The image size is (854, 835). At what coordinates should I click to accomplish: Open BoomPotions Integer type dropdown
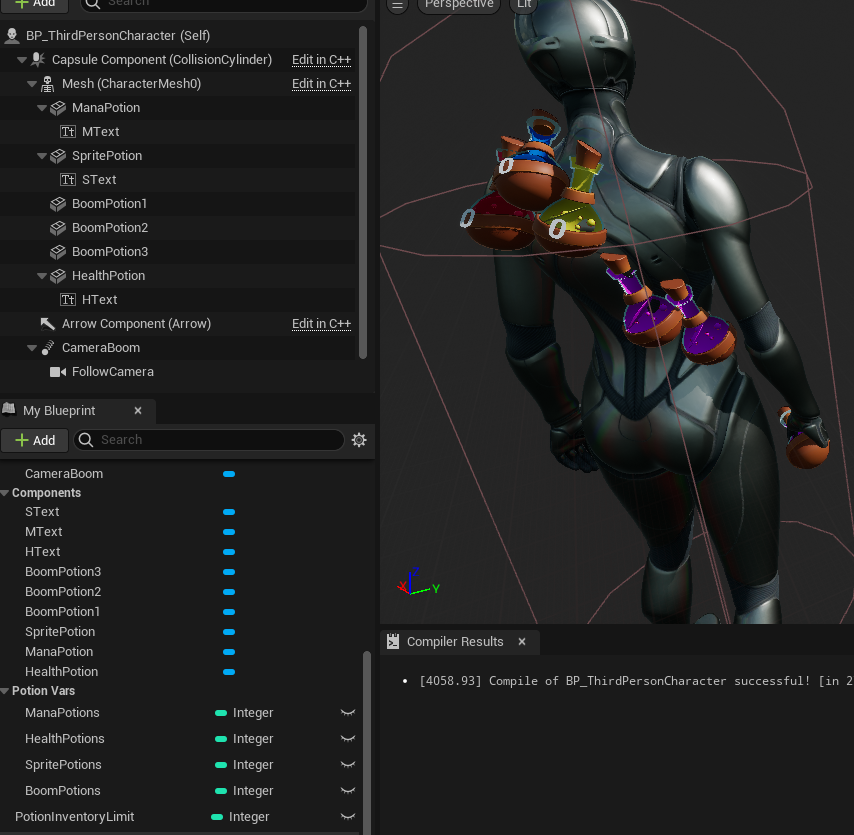[252, 791]
